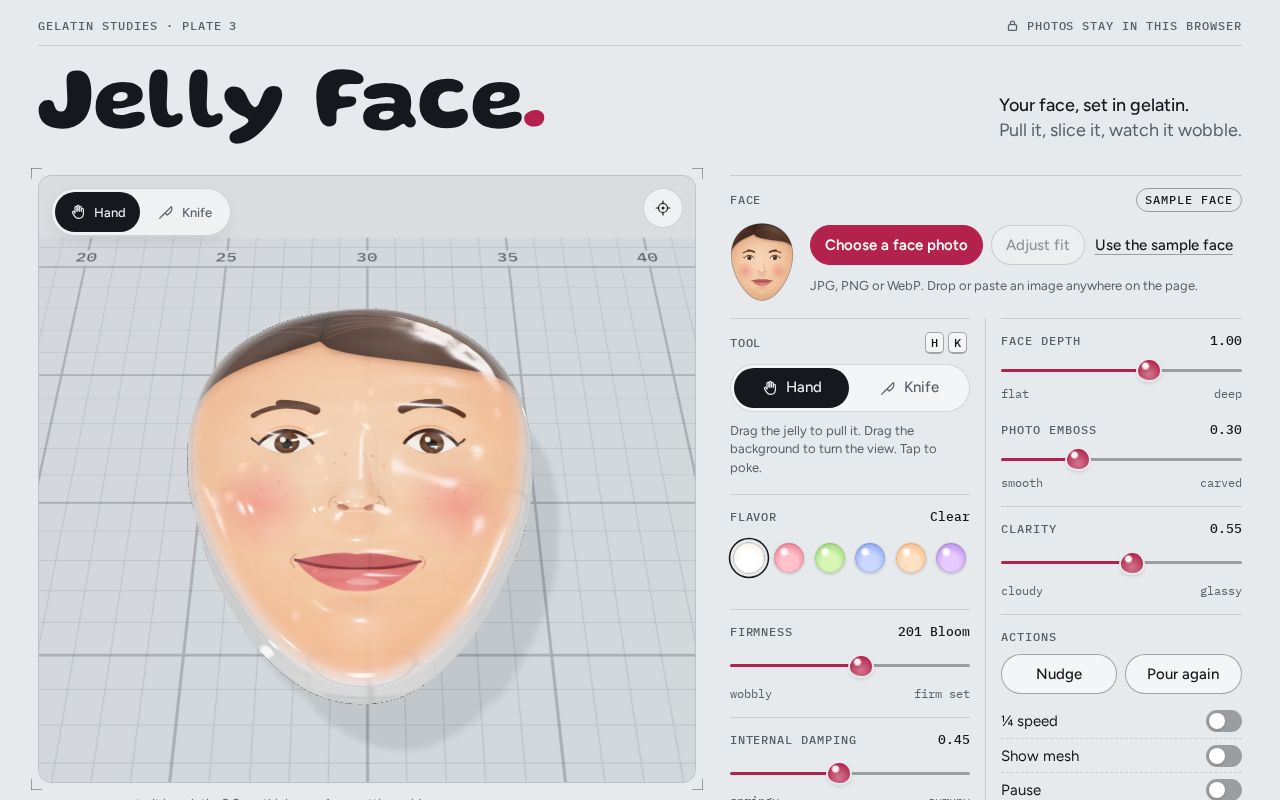Click the Firmness slider handle

coord(861,666)
